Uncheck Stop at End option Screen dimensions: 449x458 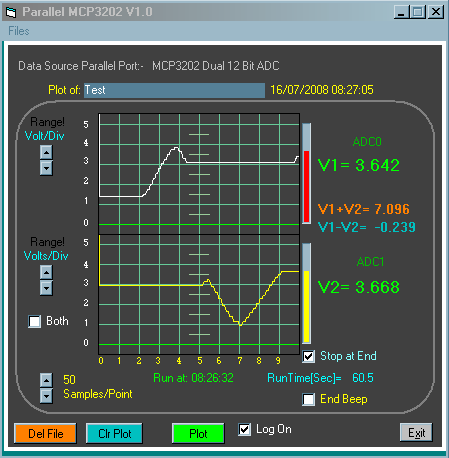click(308, 356)
